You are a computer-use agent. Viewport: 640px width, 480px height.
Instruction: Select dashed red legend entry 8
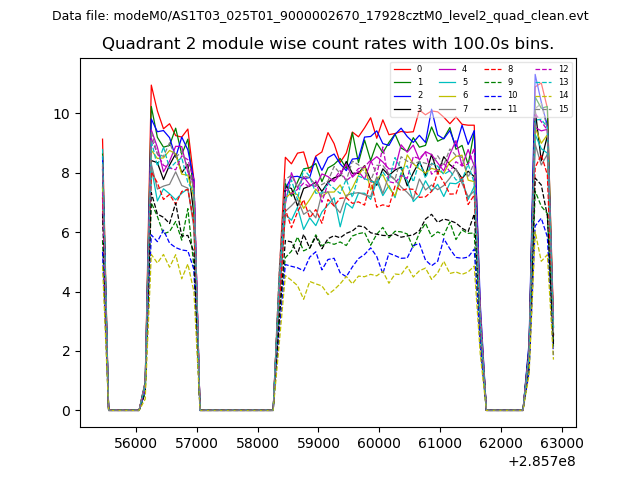(499, 69)
